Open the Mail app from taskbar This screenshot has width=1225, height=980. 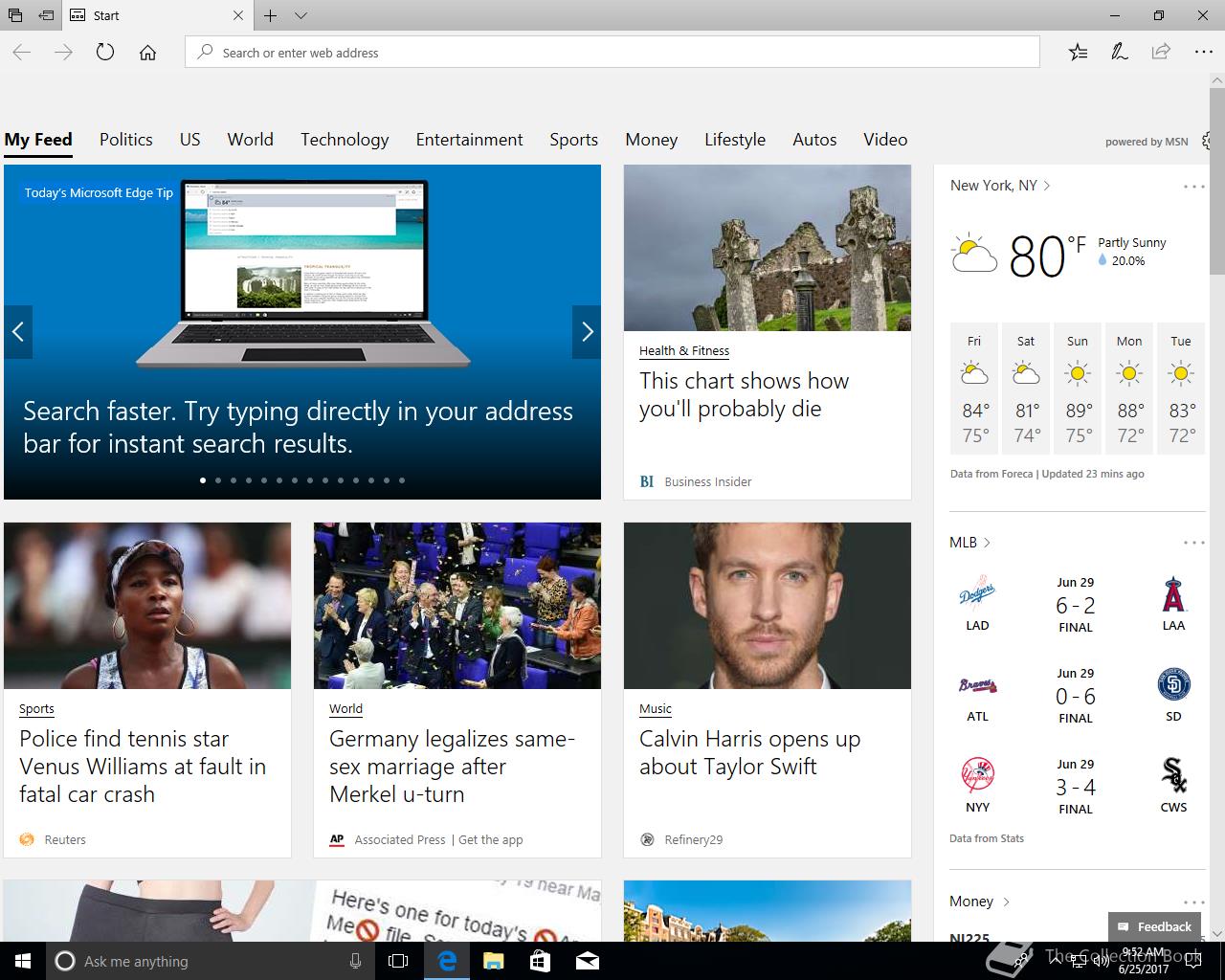click(587, 961)
